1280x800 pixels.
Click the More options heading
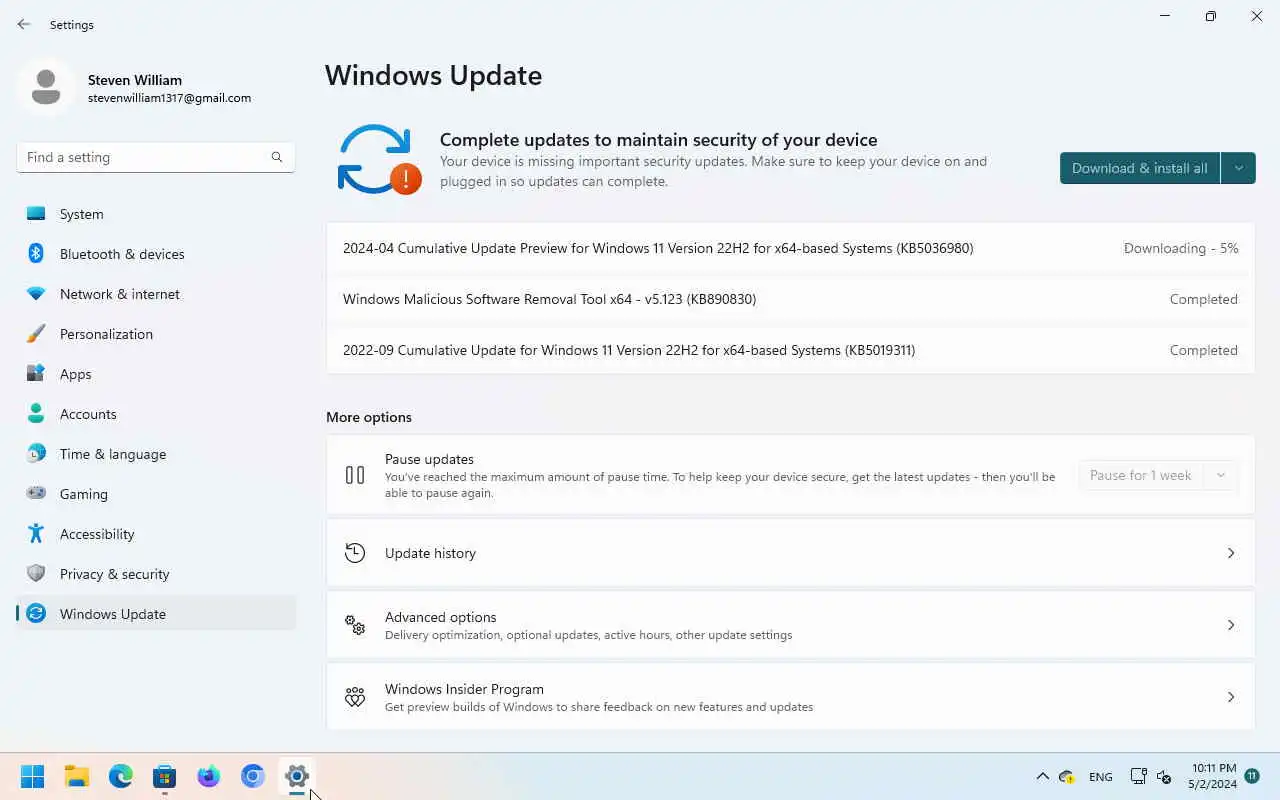[369, 417]
